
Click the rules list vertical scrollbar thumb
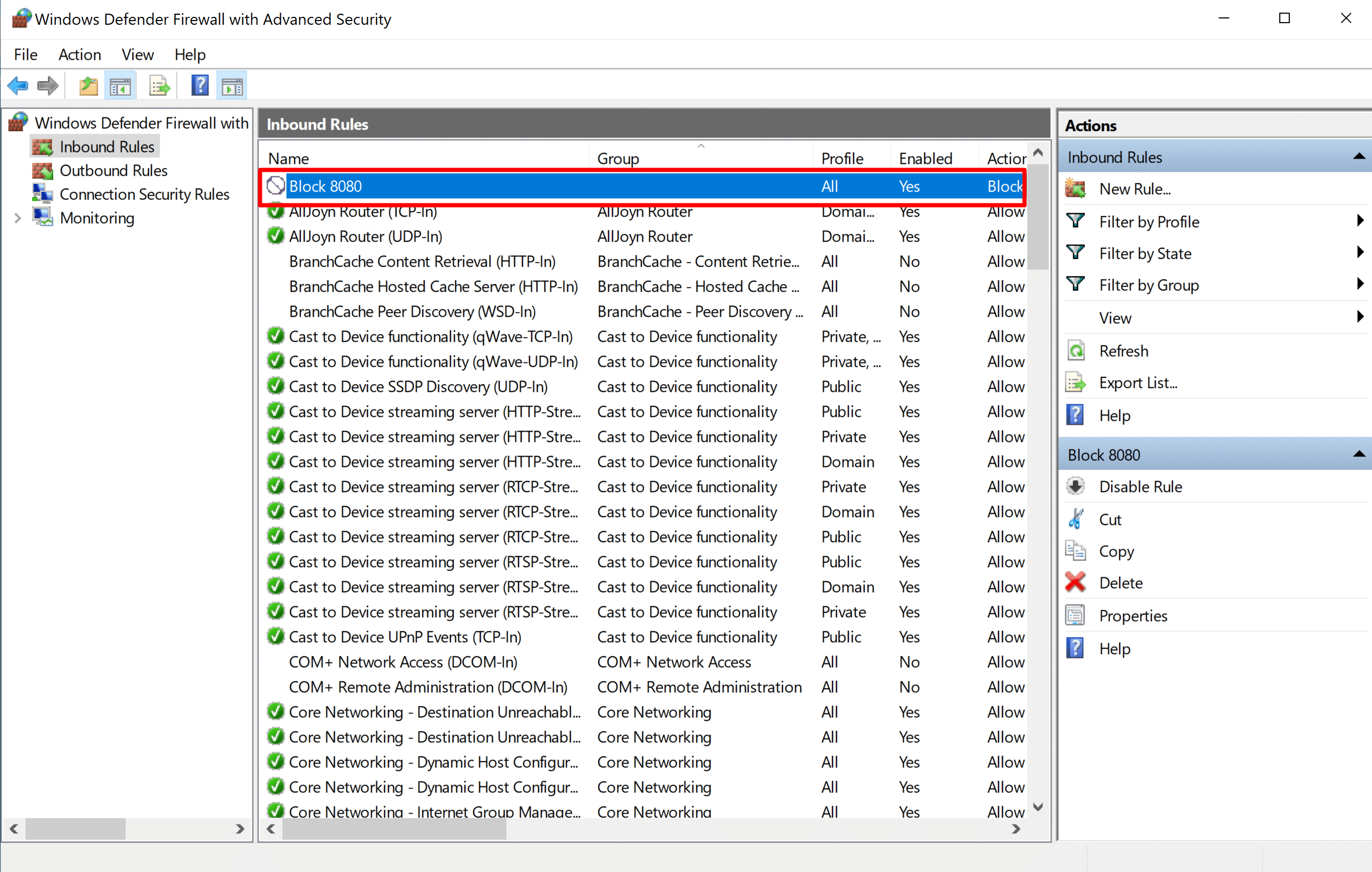(1038, 217)
